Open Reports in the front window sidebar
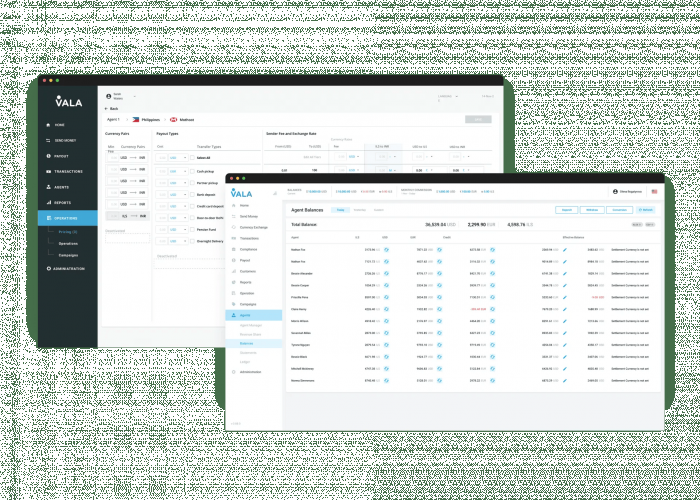The width and height of the screenshot is (700, 500). pyautogui.click(x=242, y=282)
